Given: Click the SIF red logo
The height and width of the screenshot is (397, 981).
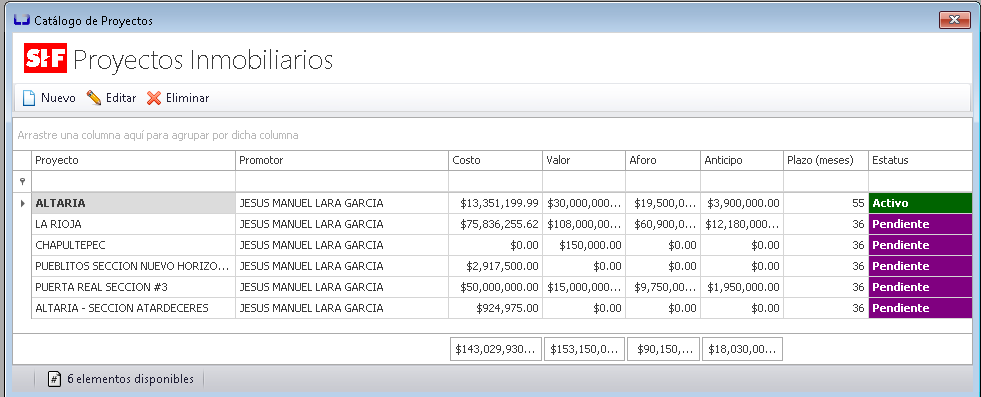Looking at the screenshot, I should (x=46, y=59).
